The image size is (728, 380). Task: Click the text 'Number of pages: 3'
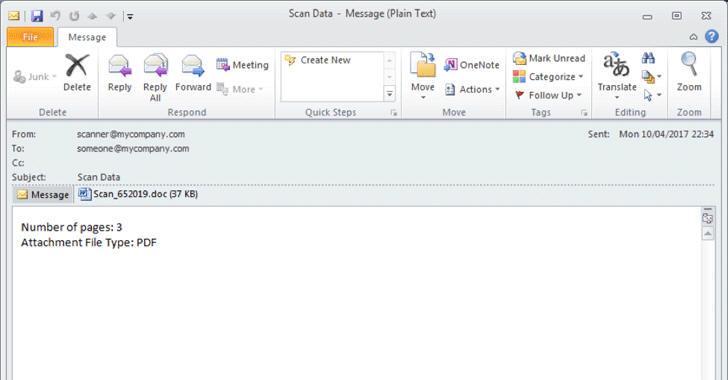72,227
